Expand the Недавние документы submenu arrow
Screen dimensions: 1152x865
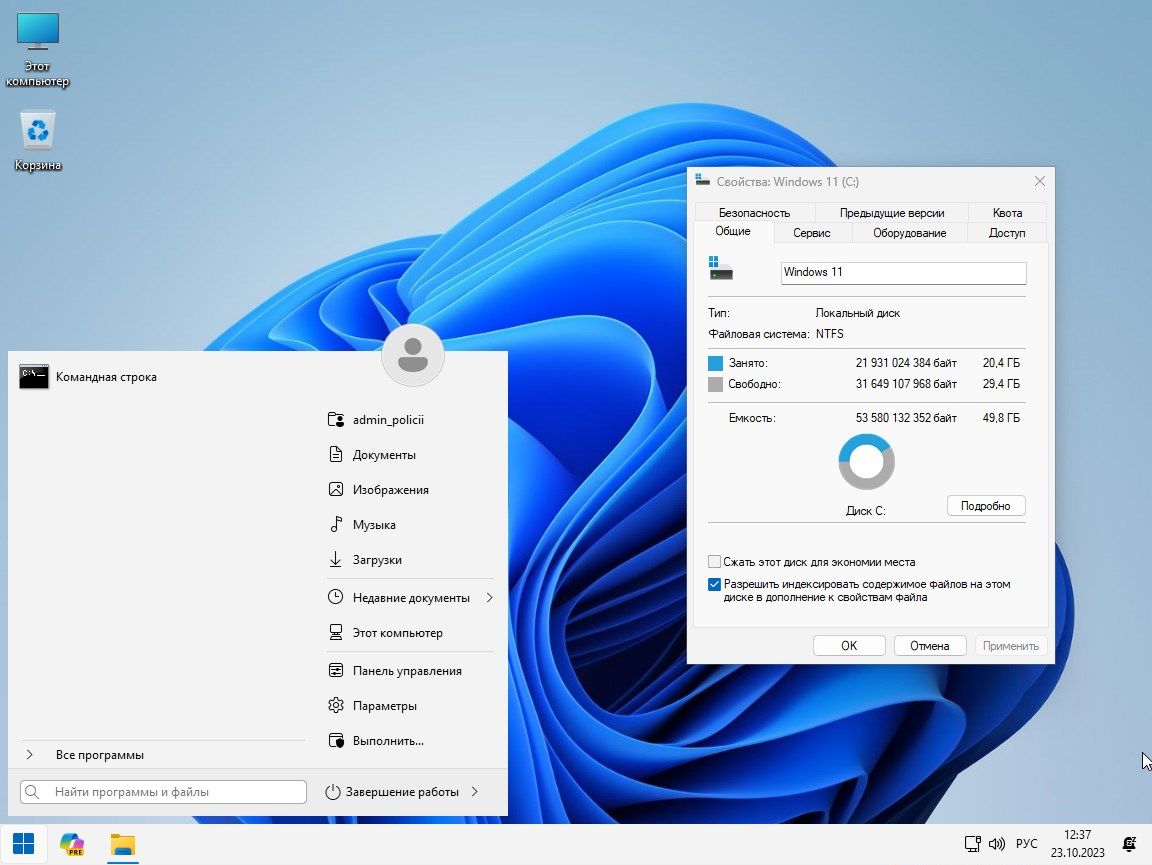pyautogui.click(x=489, y=597)
